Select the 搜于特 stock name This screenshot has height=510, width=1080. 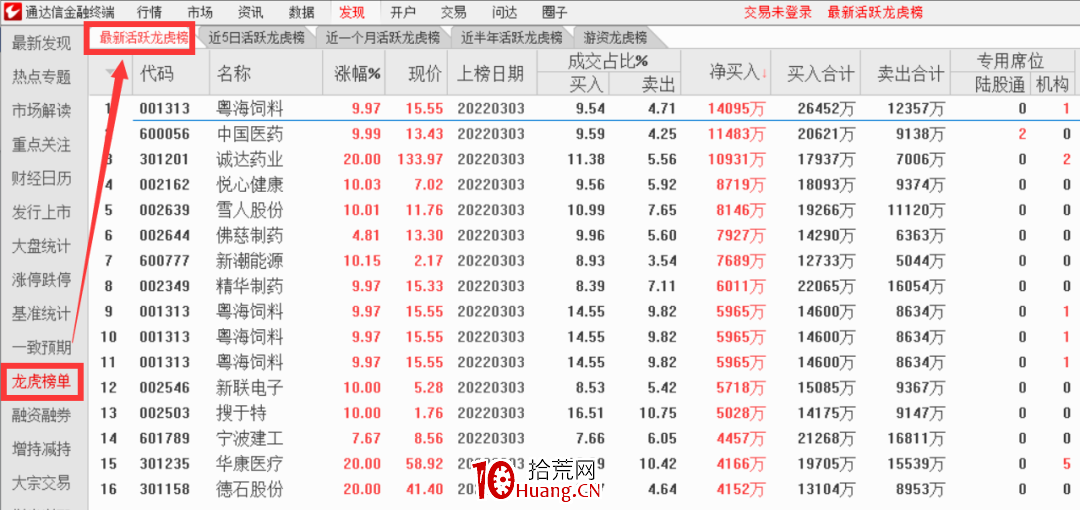(242, 413)
